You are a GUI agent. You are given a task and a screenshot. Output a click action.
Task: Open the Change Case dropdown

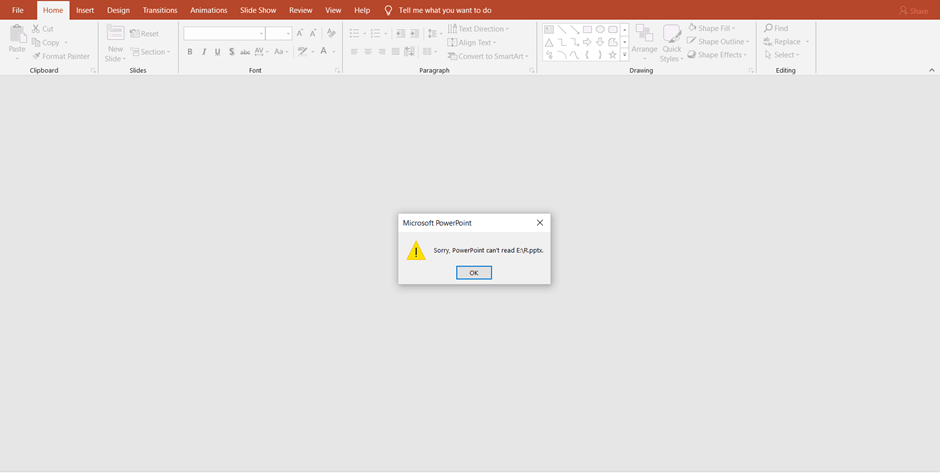click(x=281, y=52)
